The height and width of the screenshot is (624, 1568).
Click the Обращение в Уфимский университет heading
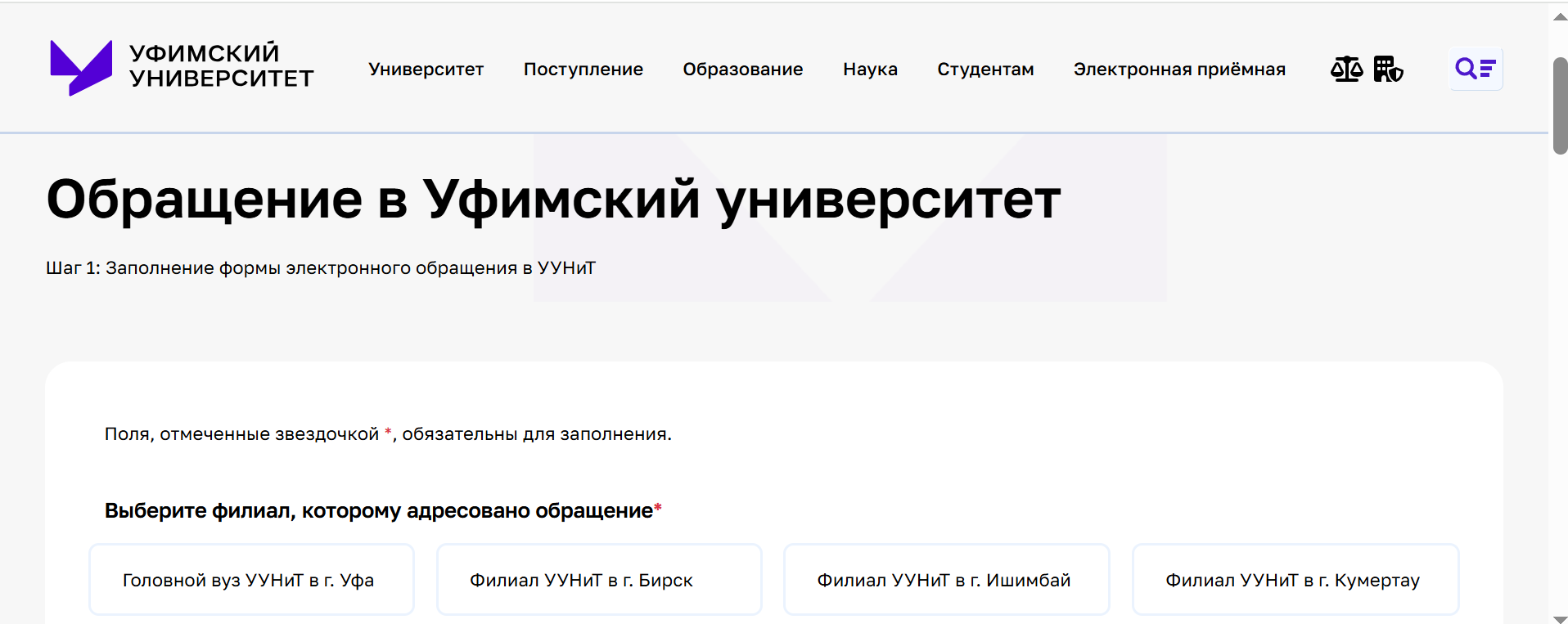coord(553,199)
